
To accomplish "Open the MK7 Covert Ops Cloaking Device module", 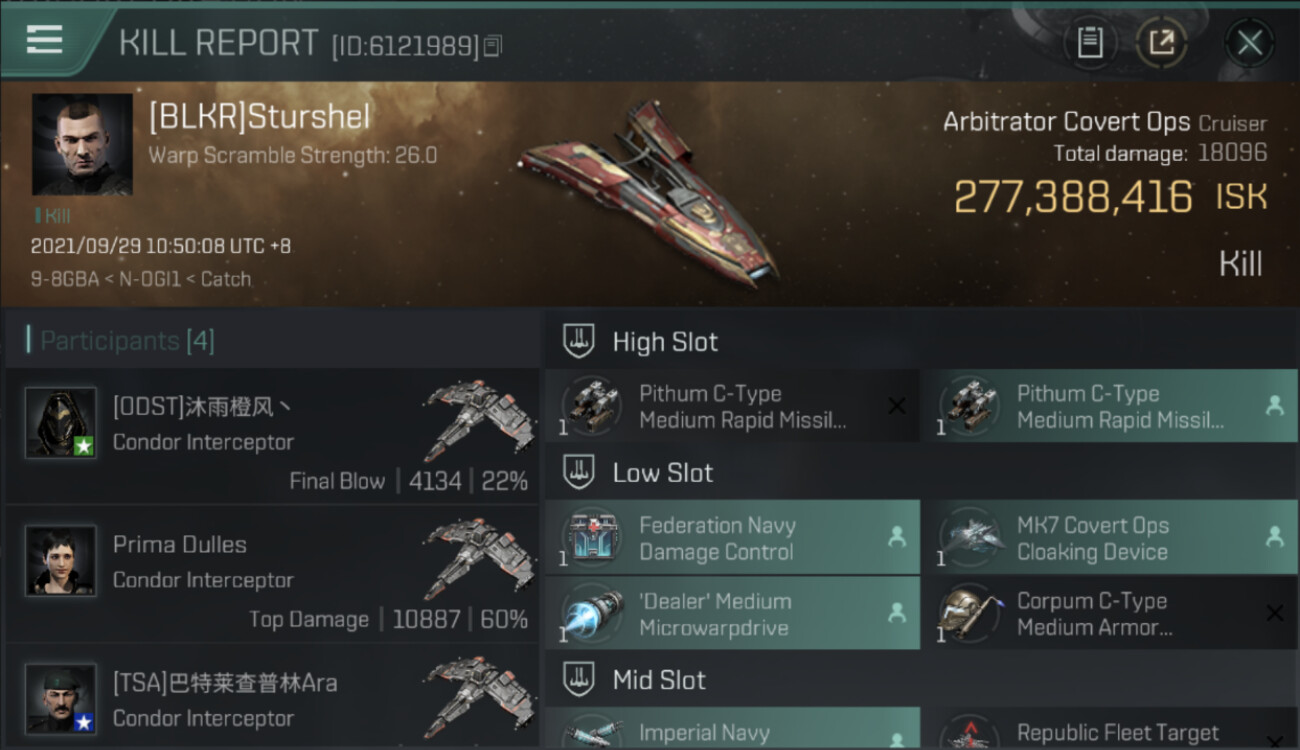I will (1110, 538).
